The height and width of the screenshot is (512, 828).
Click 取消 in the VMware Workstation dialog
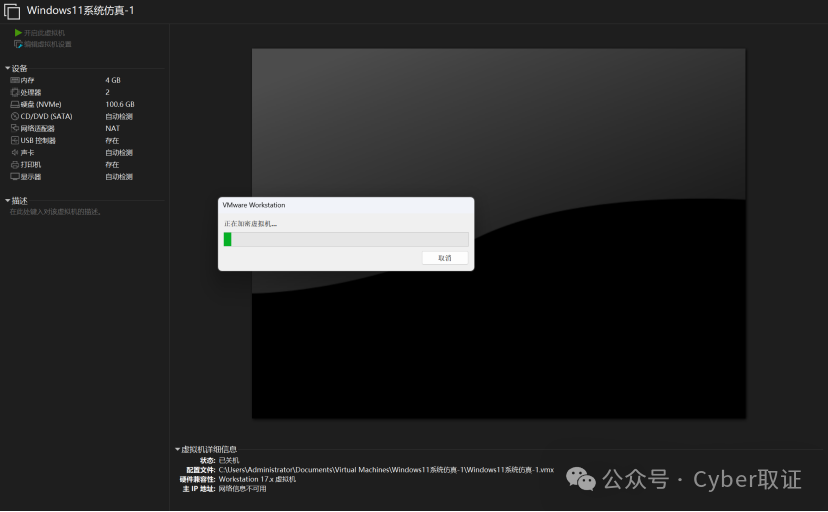coord(445,258)
